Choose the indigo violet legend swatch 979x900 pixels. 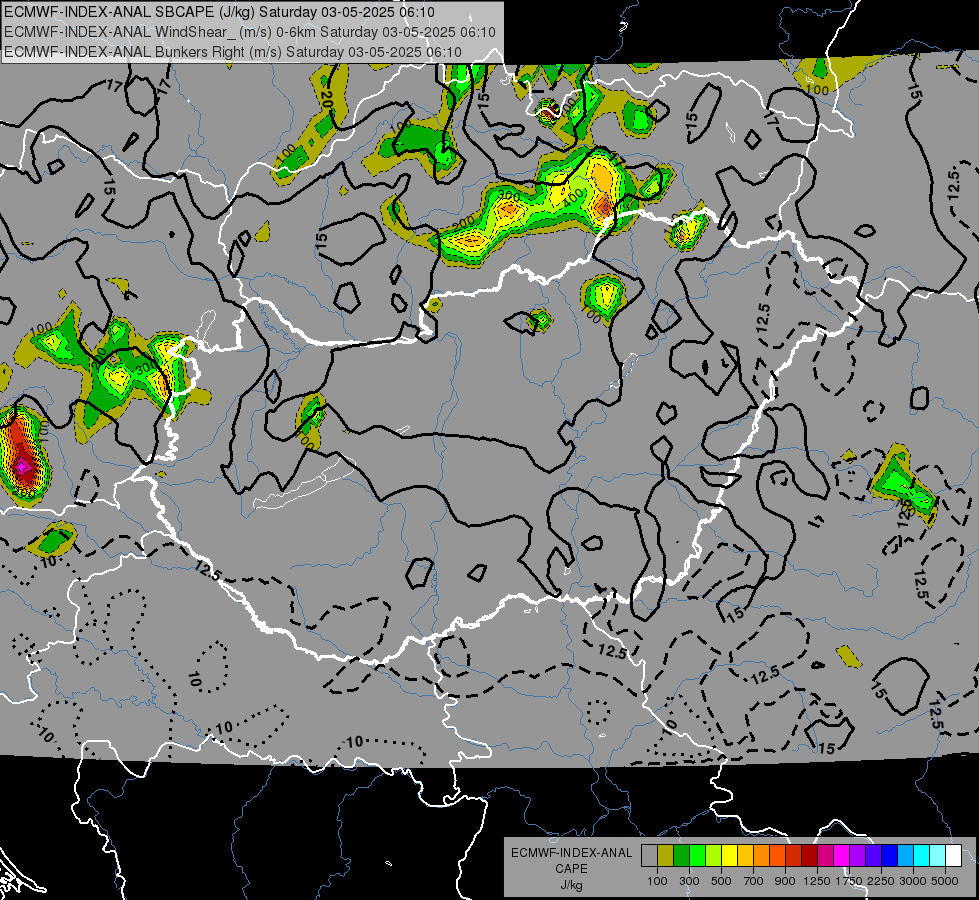(873, 855)
